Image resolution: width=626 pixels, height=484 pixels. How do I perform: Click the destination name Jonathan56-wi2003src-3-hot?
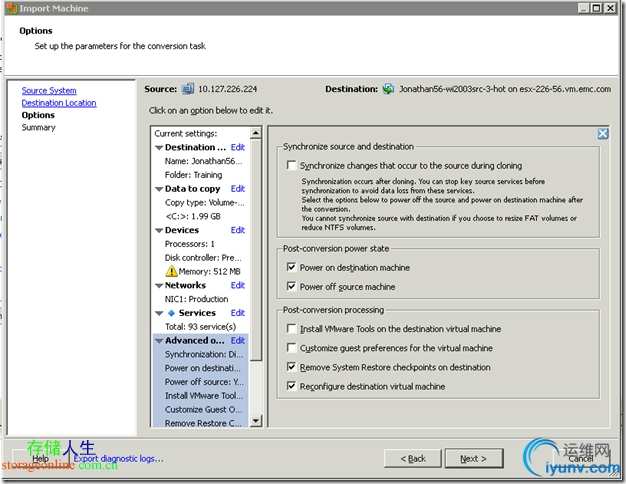[452, 89]
